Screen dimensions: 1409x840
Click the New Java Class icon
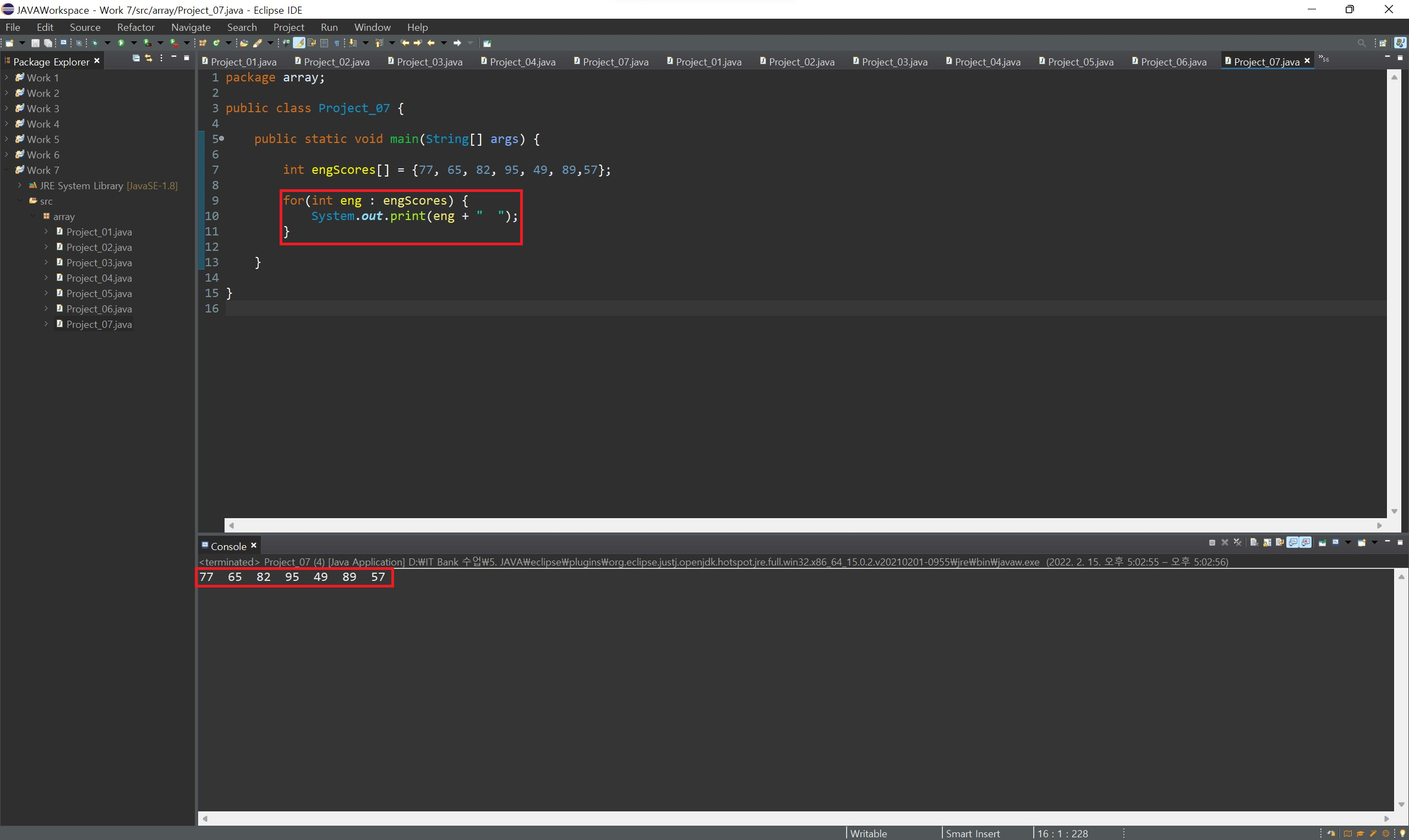coord(216,43)
